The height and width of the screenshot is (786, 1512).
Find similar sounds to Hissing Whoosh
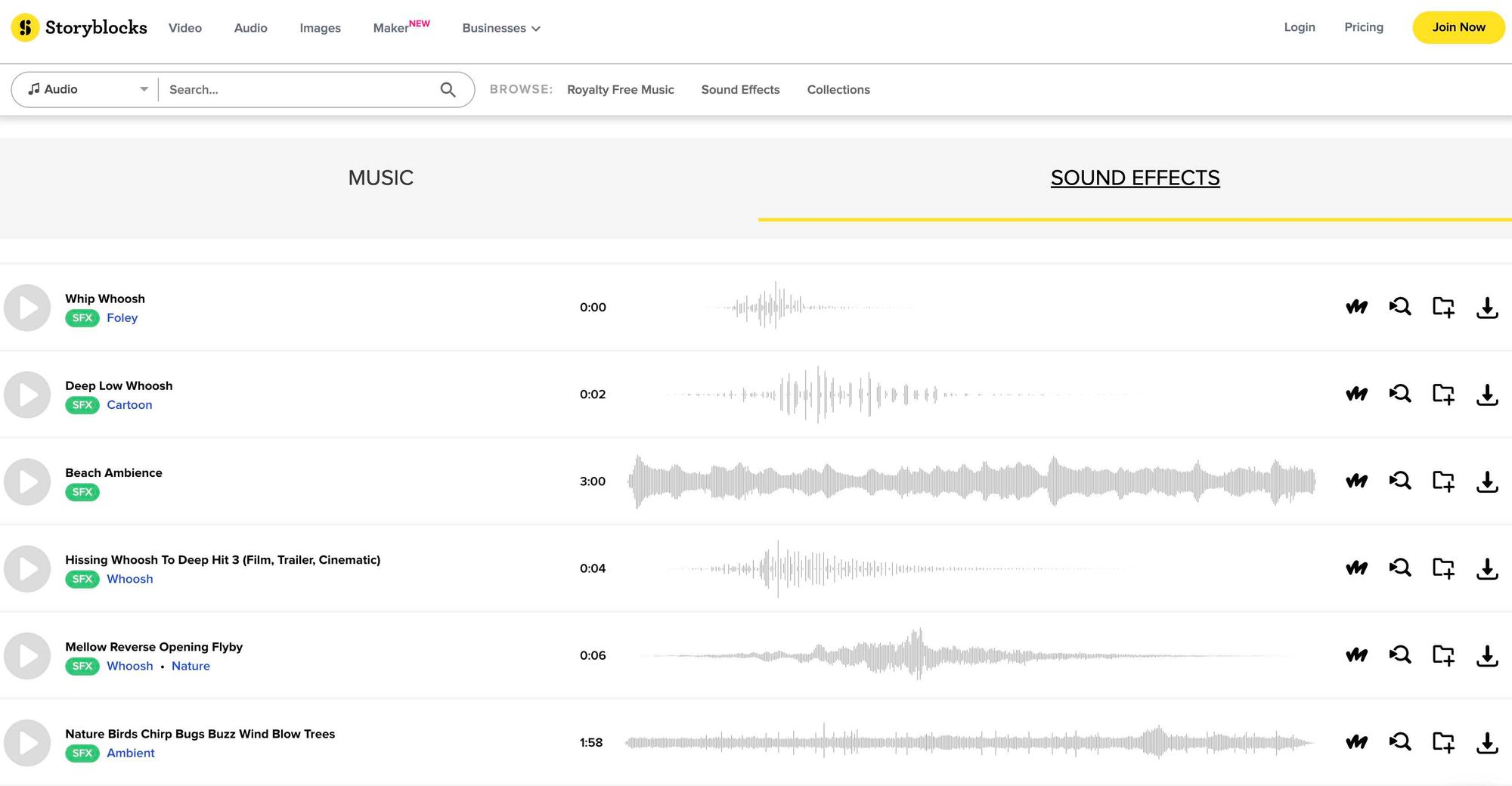click(1400, 568)
